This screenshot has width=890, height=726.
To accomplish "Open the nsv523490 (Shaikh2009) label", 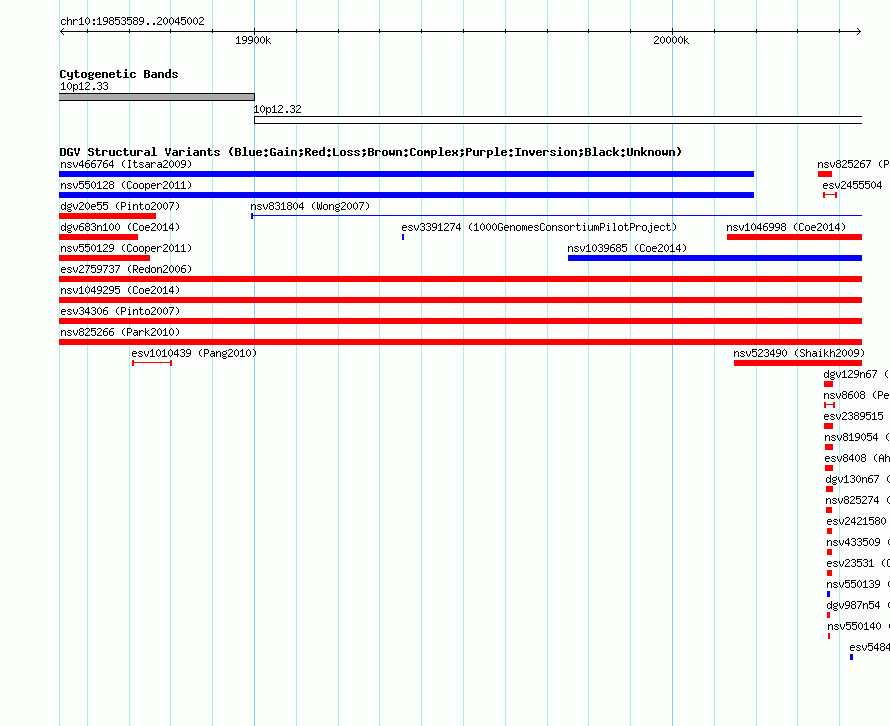I will pyautogui.click(x=799, y=354).
